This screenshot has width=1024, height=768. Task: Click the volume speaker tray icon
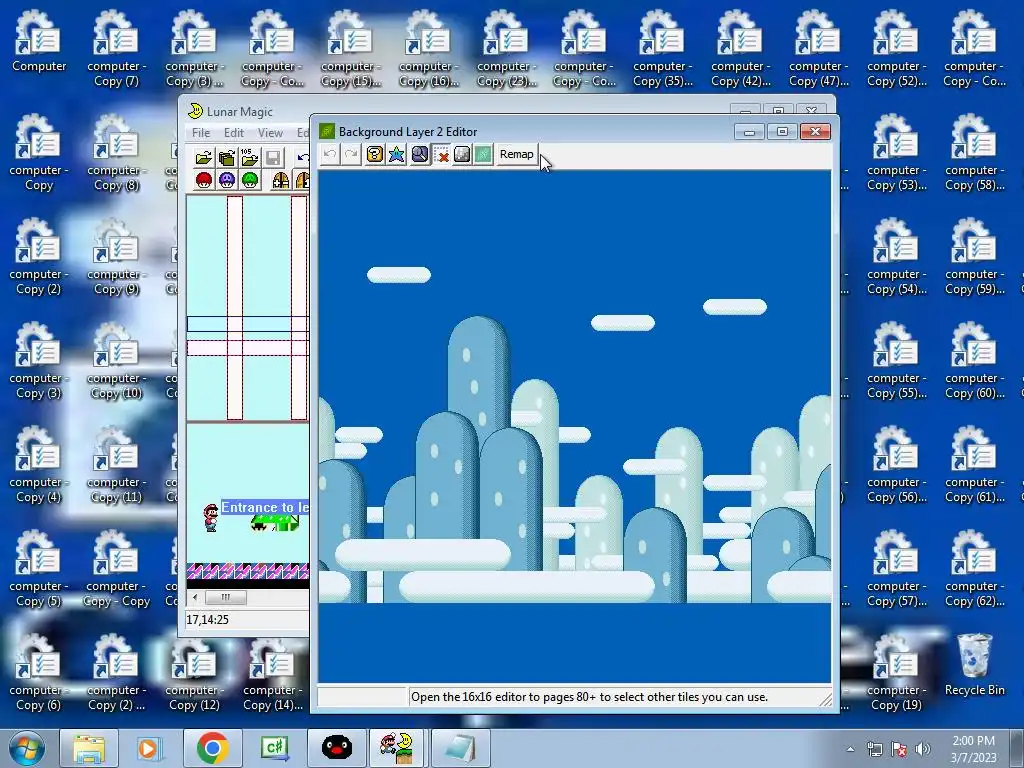922,749
